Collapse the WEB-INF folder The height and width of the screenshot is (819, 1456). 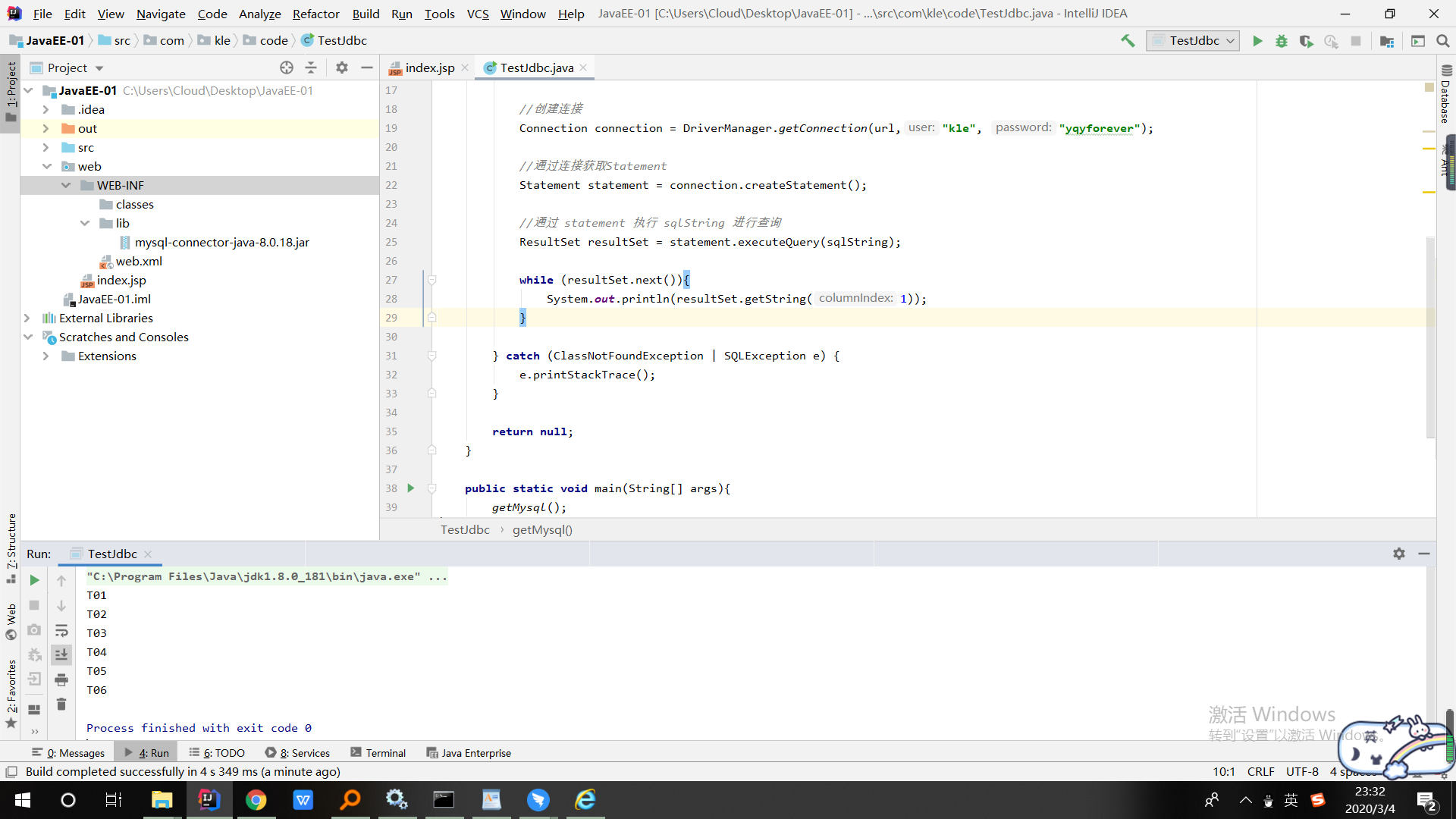tap(66, 185)
